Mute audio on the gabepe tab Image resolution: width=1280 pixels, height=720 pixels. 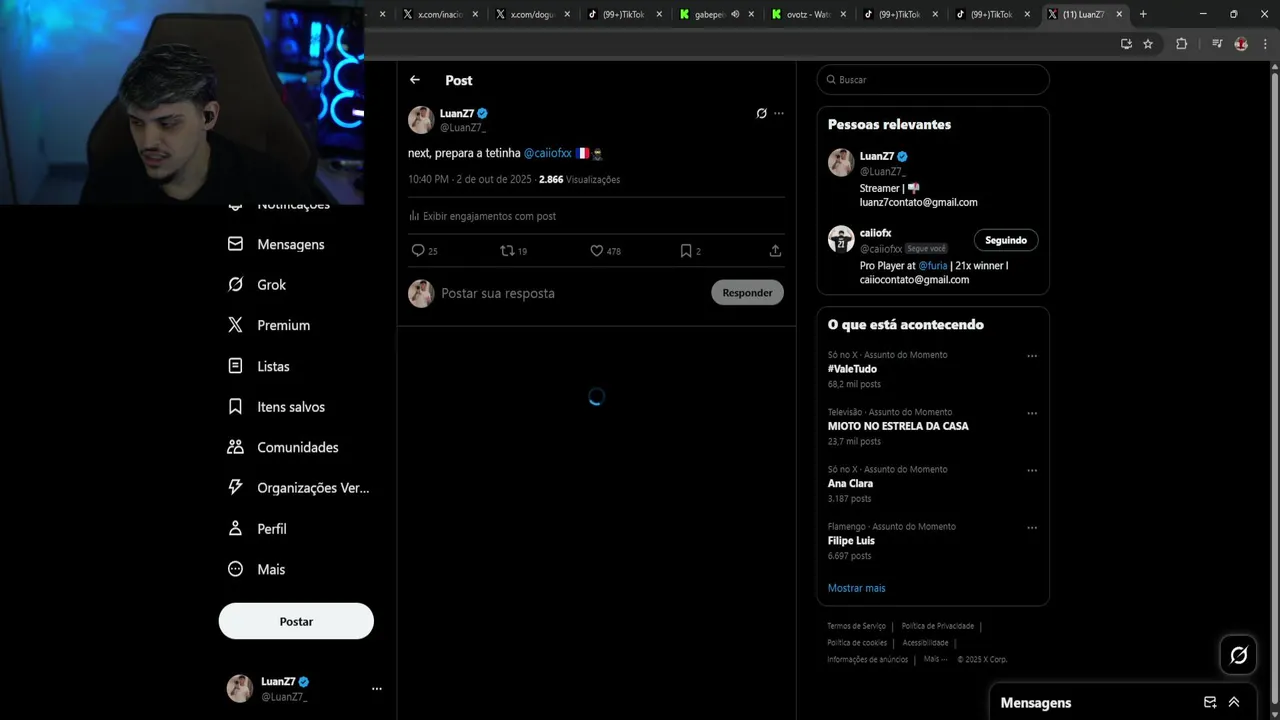[735, 14]
